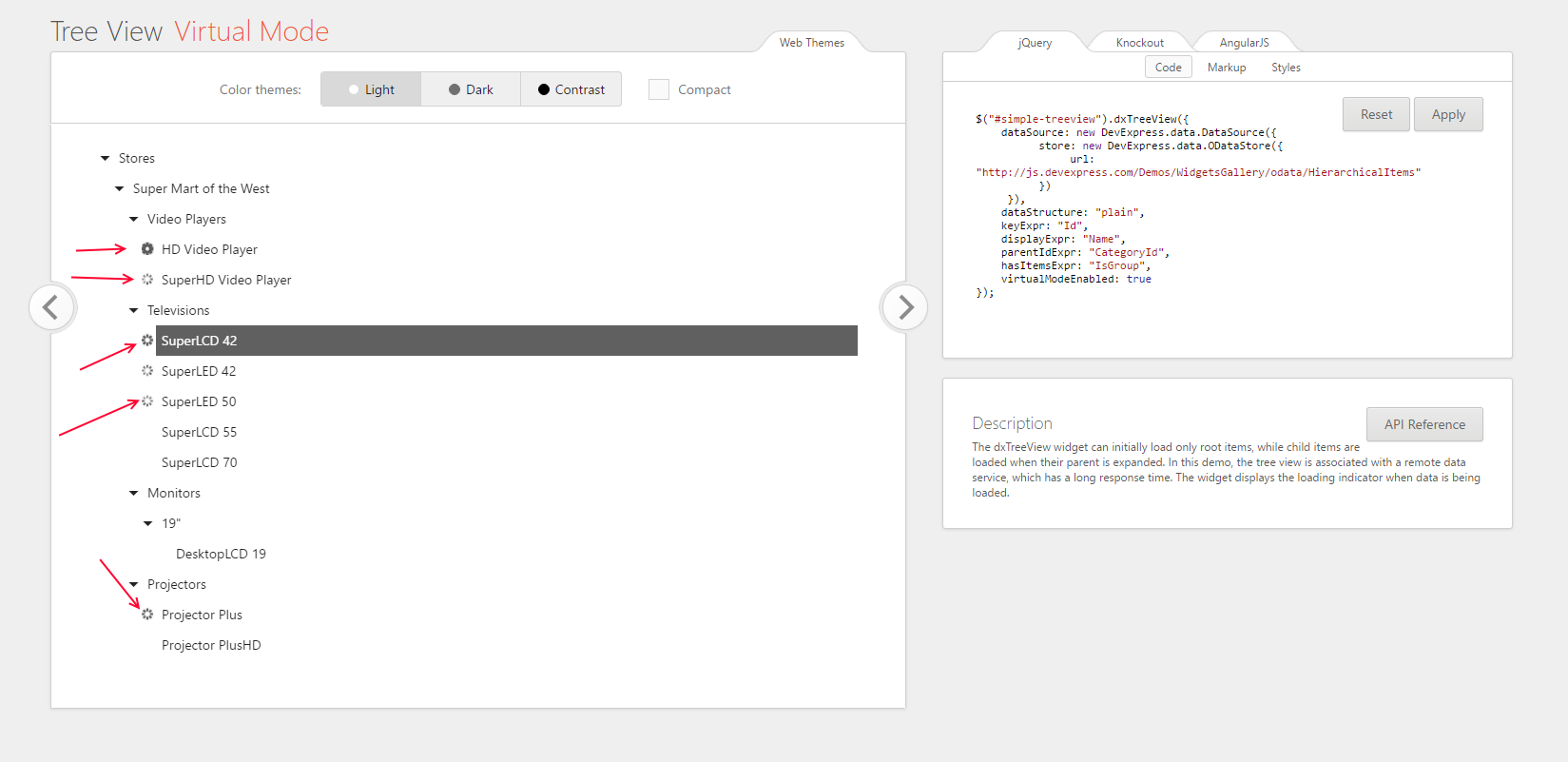
Task: Click the loading indicator beside Projector Plus
Action: (x=147, y=615)
